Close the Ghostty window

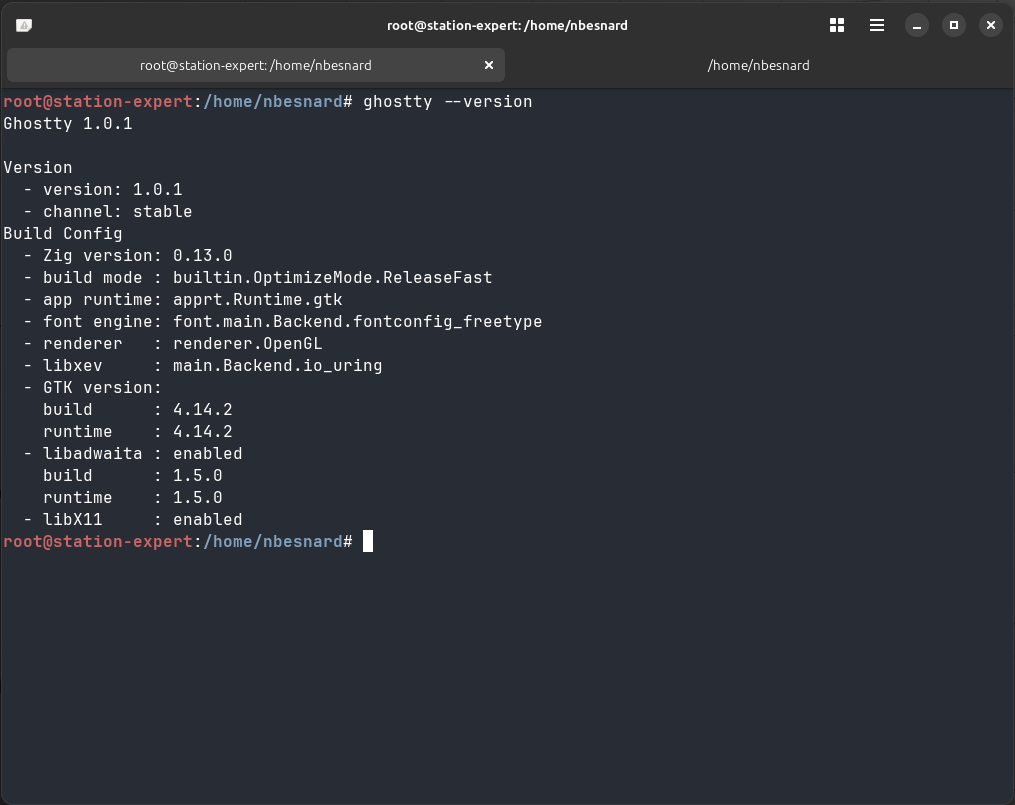pyautogui.click(x=990, y=25)
